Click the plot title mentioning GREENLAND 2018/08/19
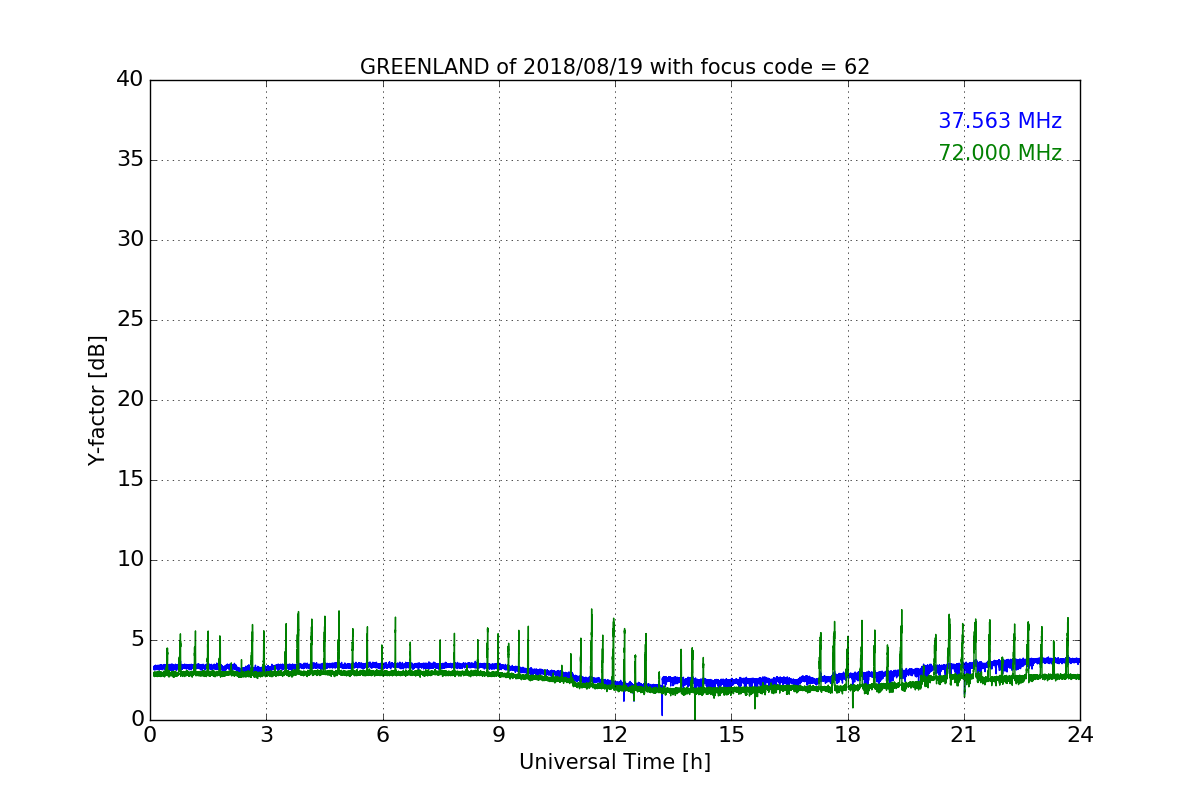The height and width of the screenshot is (800, 1200). click(x=615, y=67)
